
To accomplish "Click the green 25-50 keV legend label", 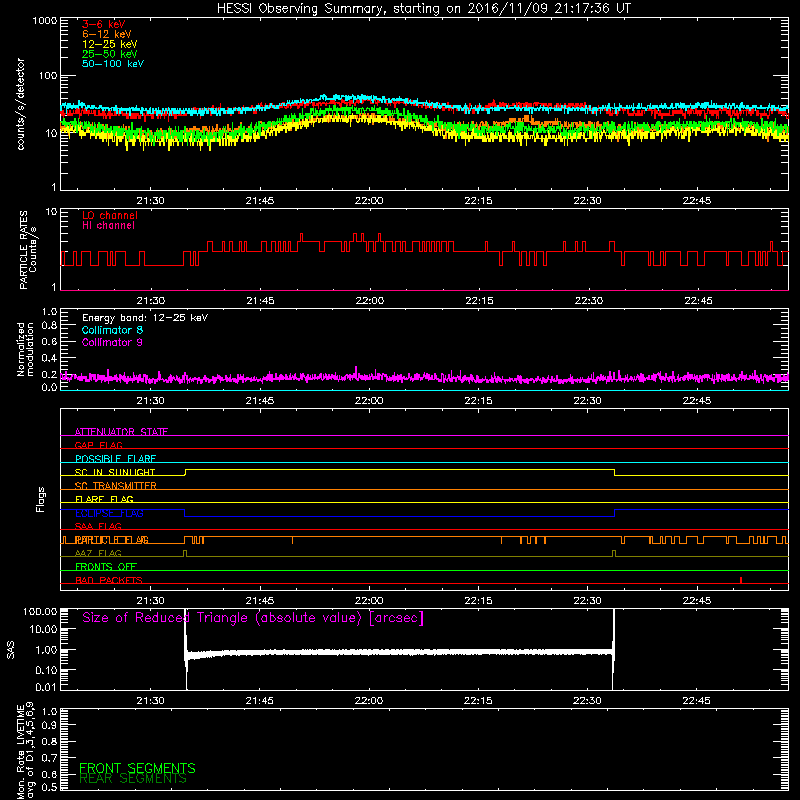I will tap(110, 54).
